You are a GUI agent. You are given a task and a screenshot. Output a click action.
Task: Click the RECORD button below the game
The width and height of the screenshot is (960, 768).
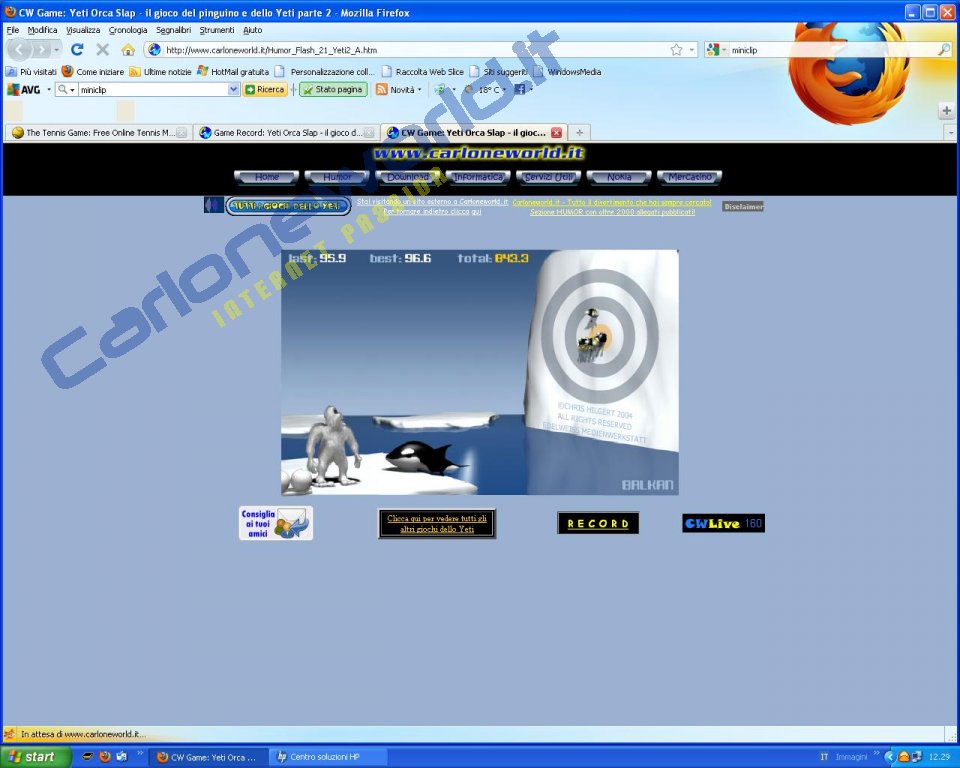pos(598,523)
